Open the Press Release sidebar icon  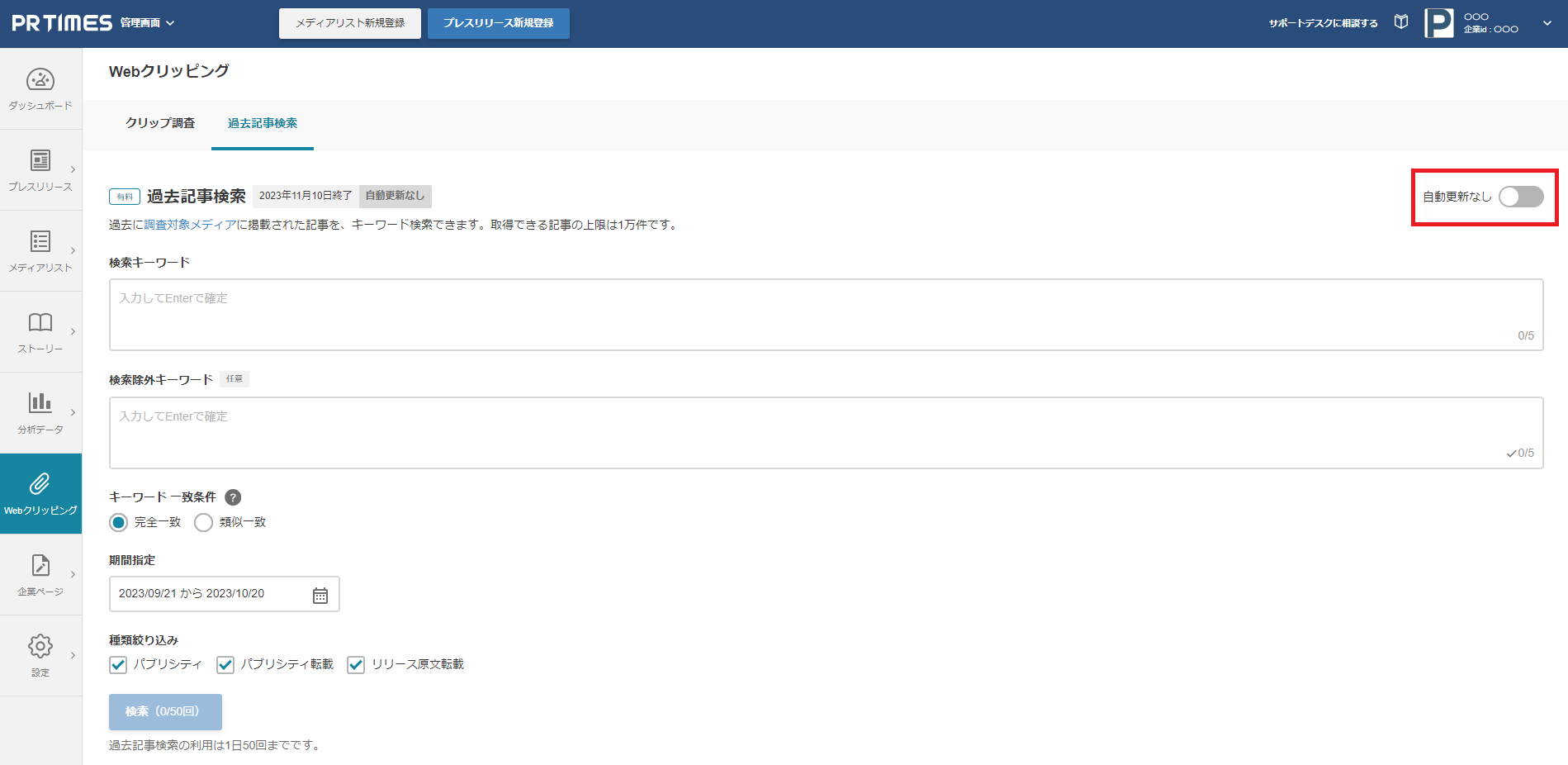pyautogui.click(x=40, y=160)
